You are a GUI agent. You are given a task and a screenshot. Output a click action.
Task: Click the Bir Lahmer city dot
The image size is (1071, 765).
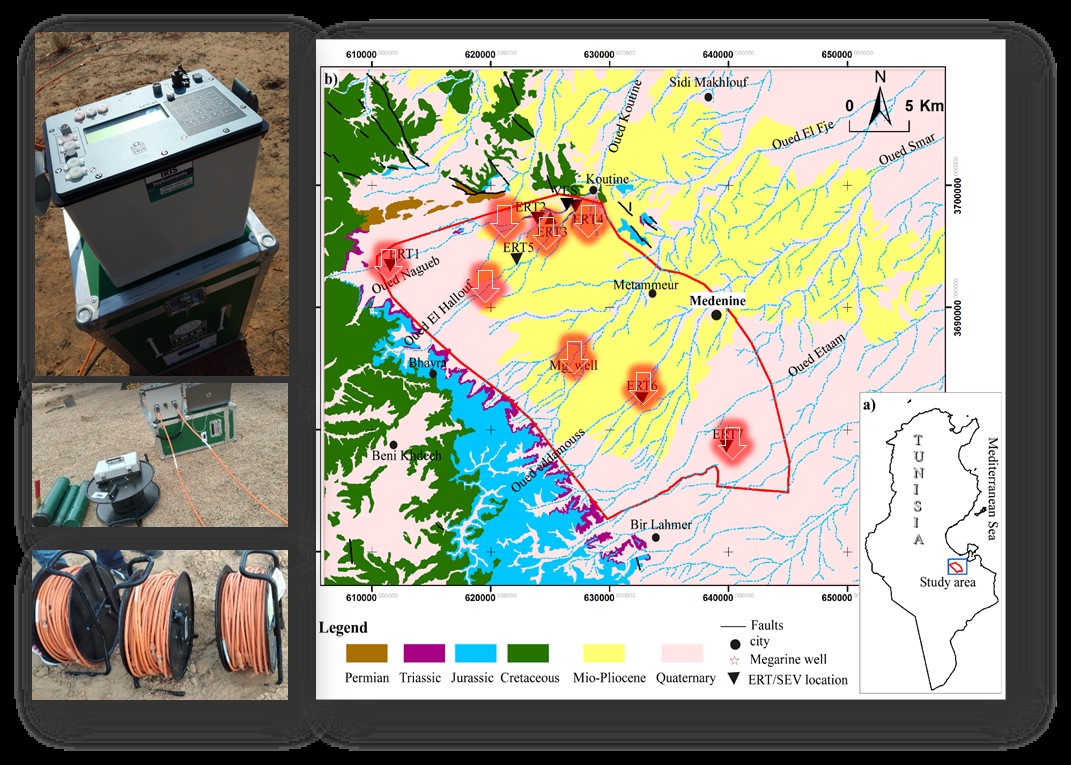click(656, 537)
